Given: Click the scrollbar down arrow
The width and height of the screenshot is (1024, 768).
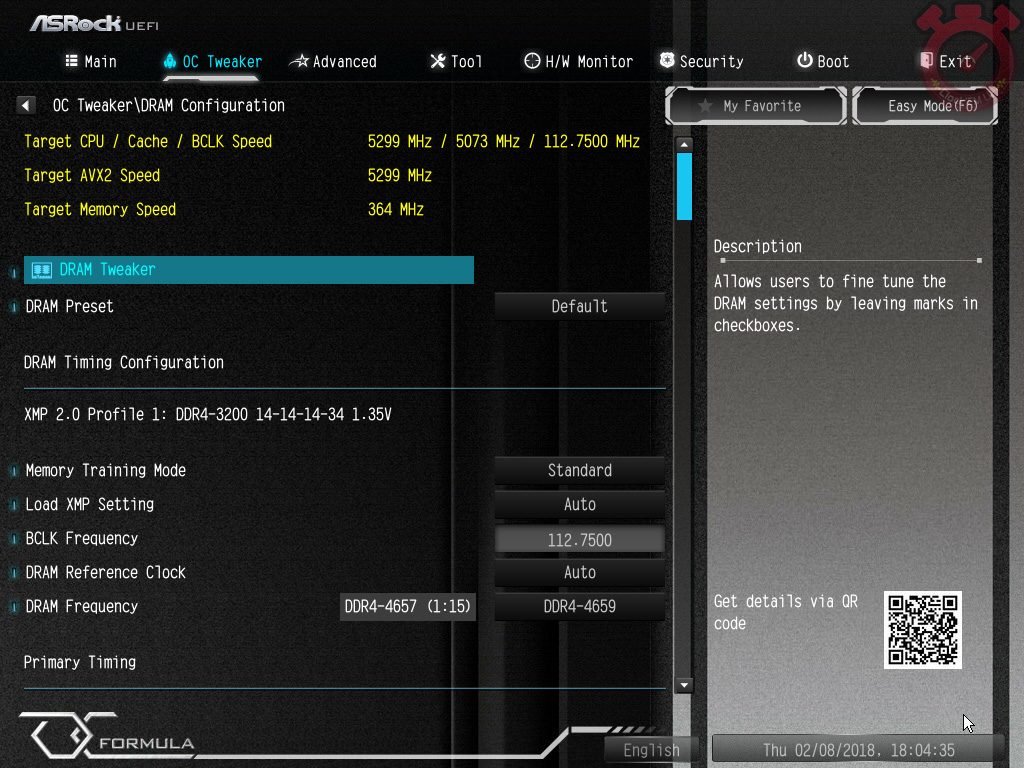Looking at the screenshot, I should 684,686.
